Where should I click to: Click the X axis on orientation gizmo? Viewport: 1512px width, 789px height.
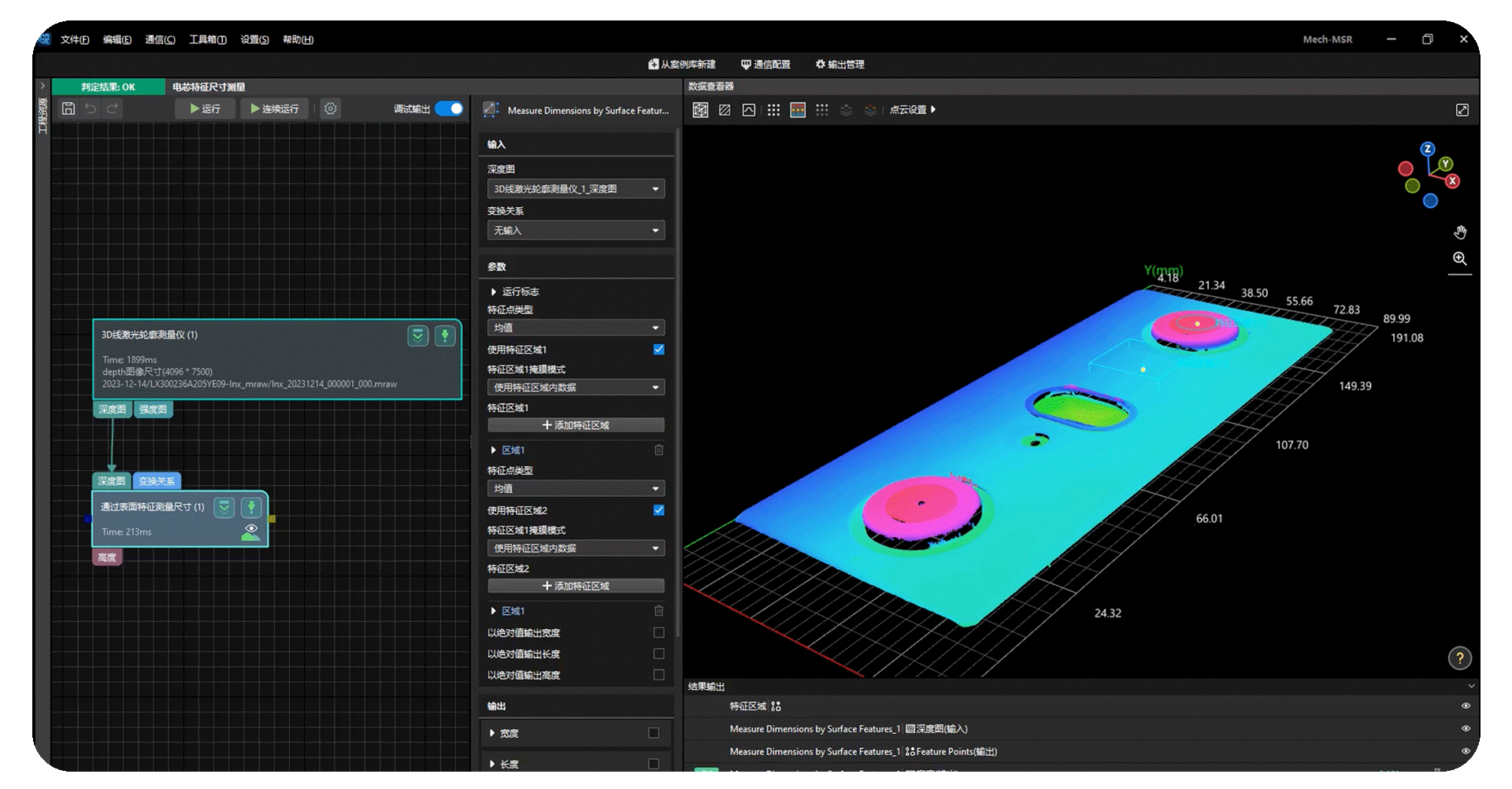[1453, 181]
